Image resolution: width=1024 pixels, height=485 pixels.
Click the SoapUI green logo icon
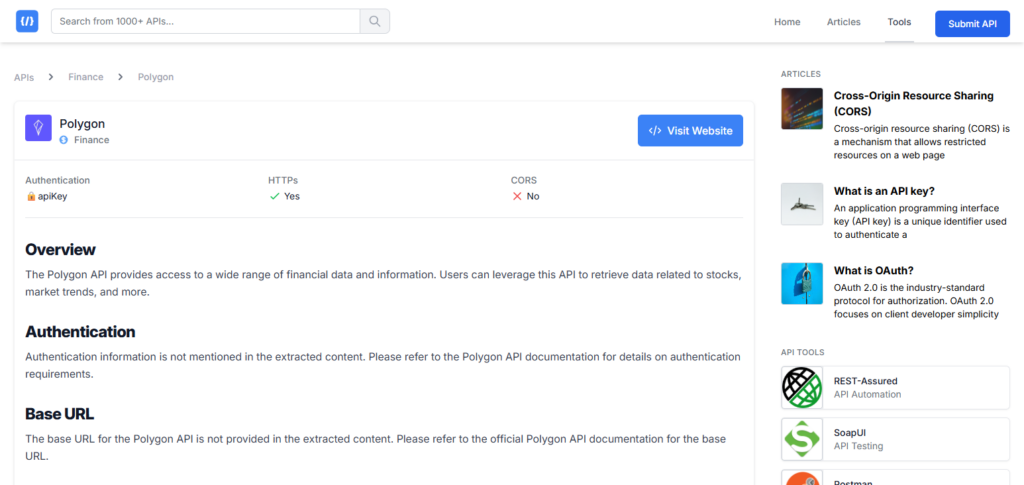pos(802,439)
